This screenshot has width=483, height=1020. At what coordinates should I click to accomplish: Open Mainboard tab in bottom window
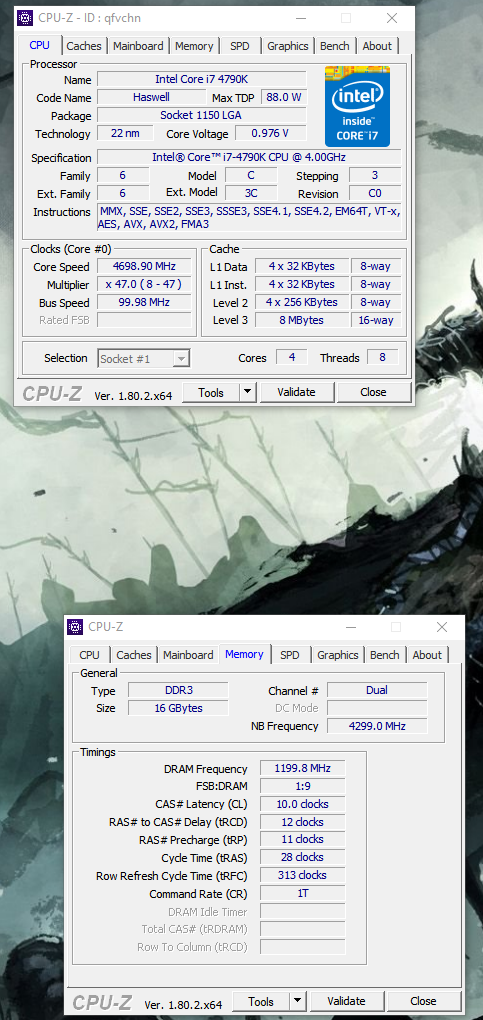(x=188, y=655)
